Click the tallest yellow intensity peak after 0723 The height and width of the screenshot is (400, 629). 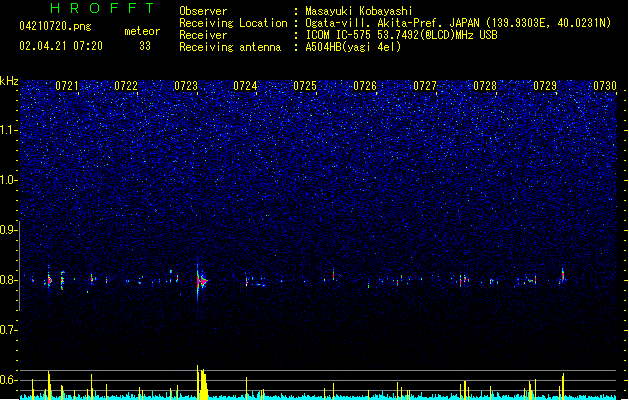[198, 382]
